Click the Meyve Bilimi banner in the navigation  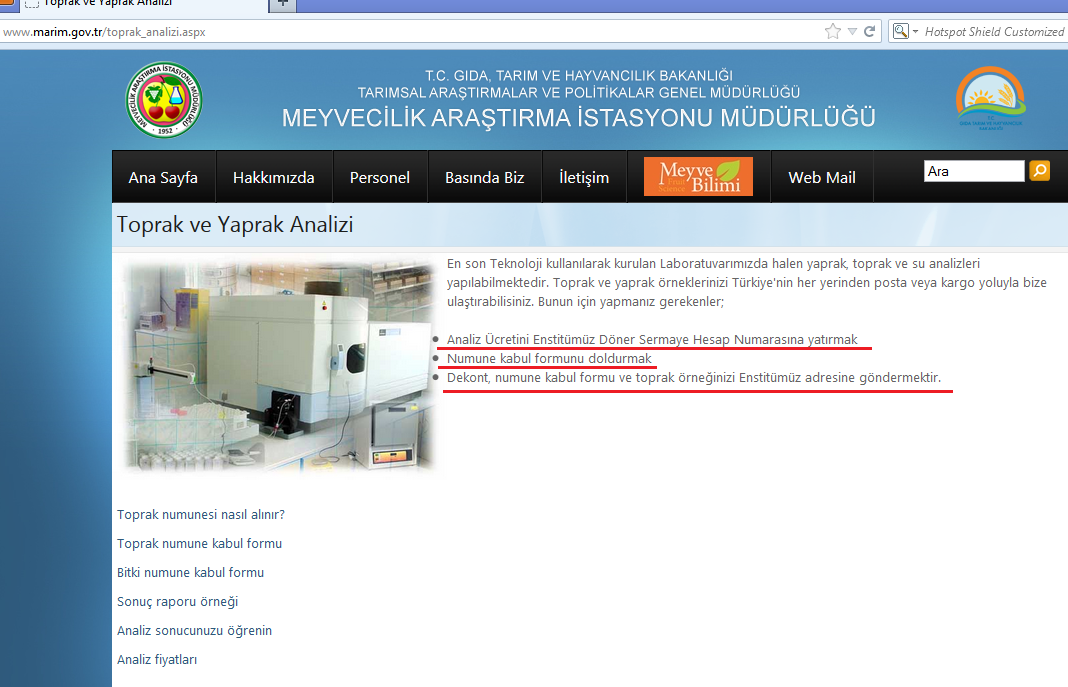click(x=697, y=176)
